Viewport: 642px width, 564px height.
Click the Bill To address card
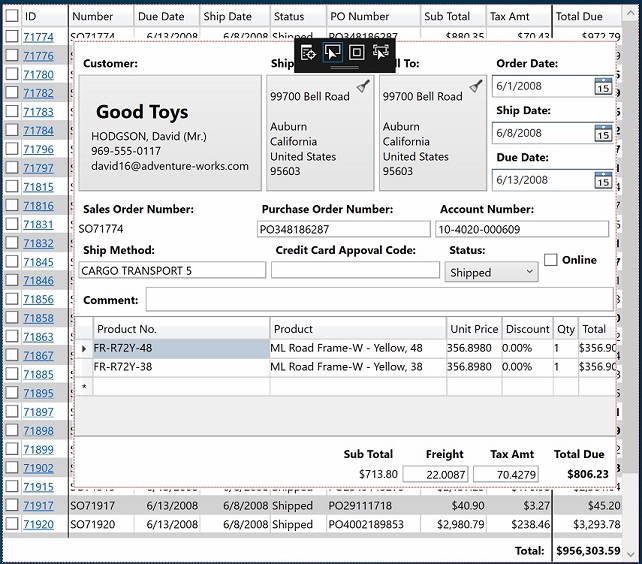click(x=433, y=133)
